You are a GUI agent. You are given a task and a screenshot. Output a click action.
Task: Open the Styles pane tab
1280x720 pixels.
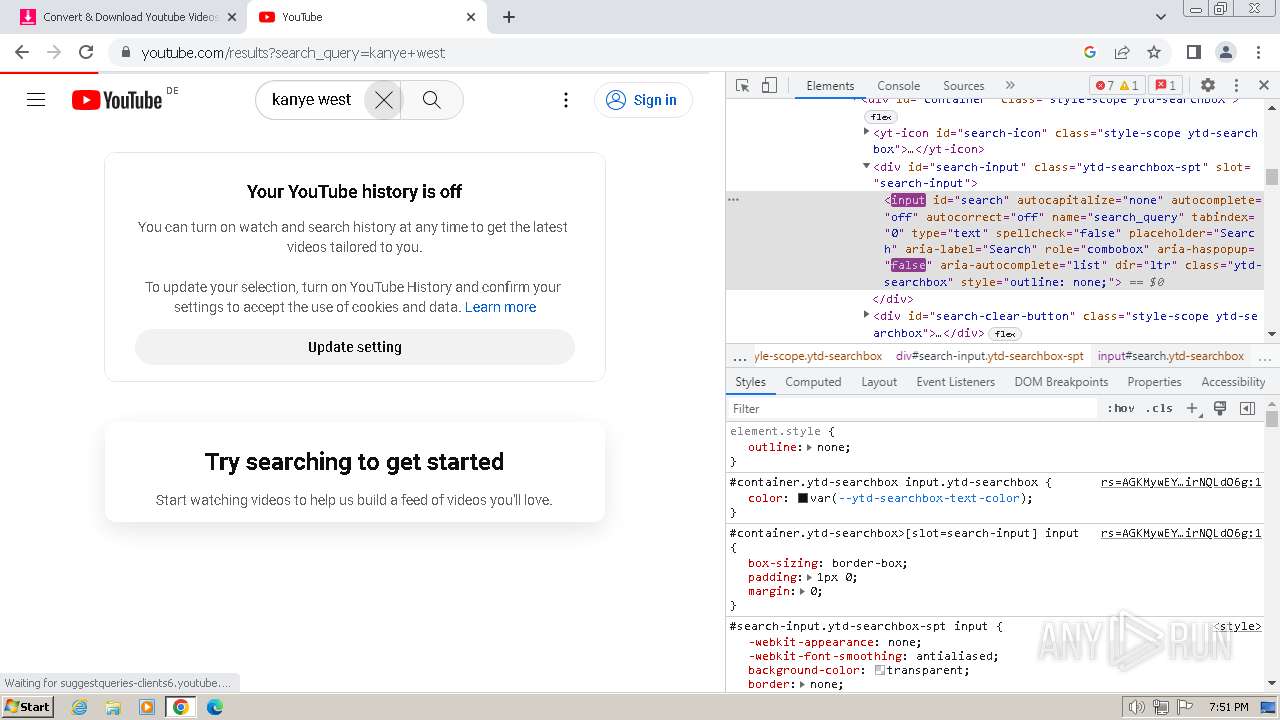pos(750,382)
